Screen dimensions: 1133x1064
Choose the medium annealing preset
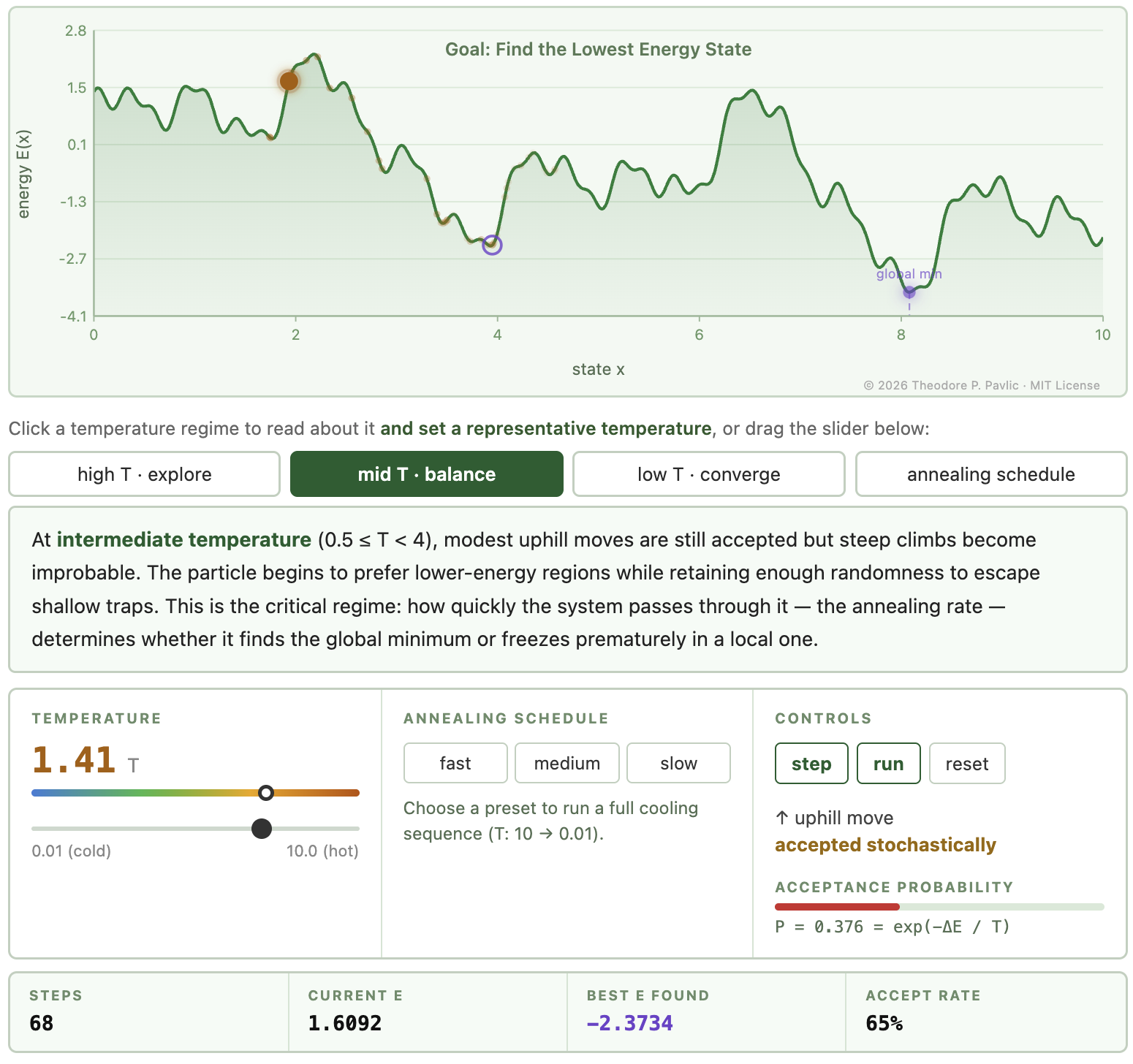click(566, 763)
